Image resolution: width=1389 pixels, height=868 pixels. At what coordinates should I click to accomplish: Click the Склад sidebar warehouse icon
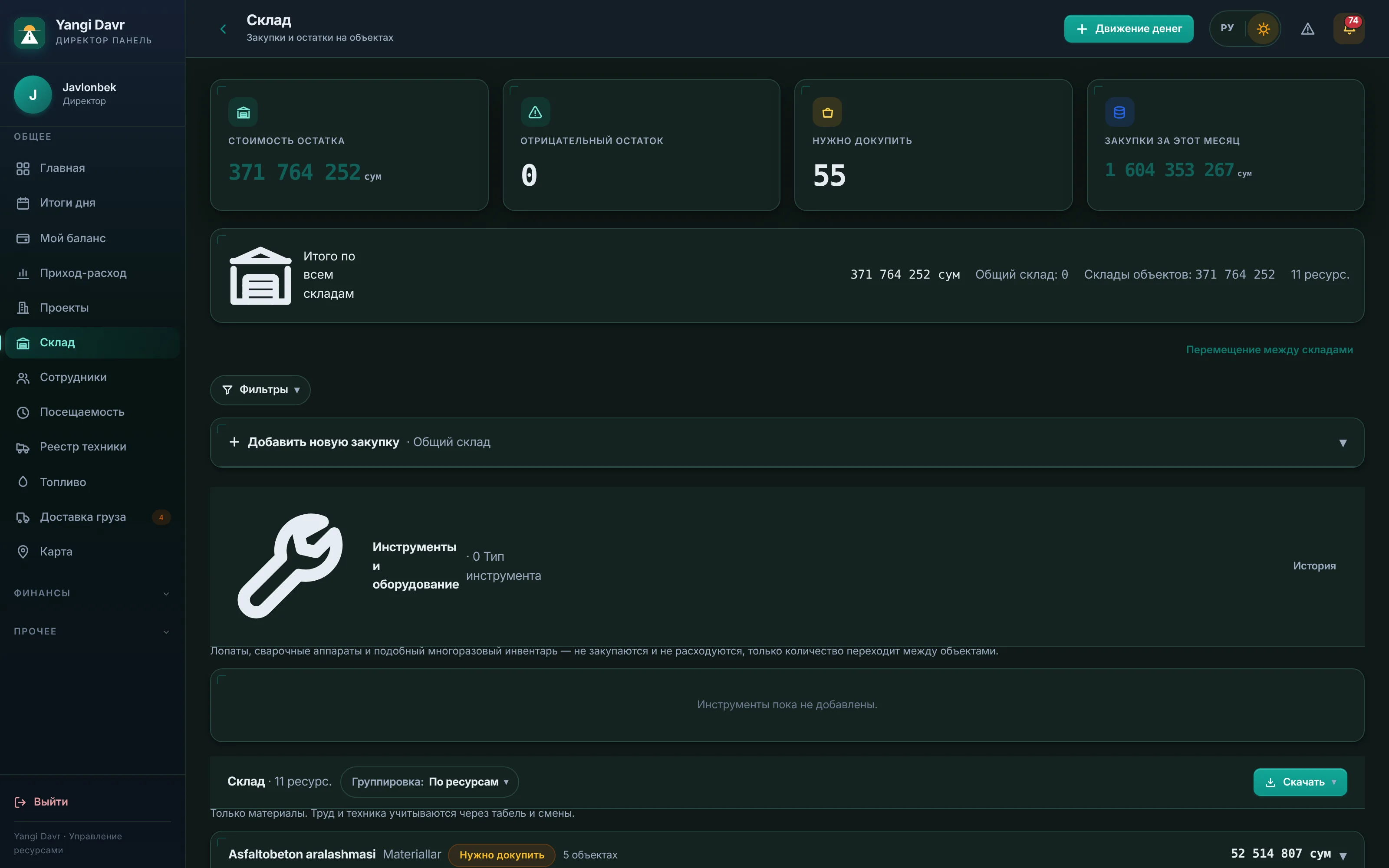[x=23, y=343]
